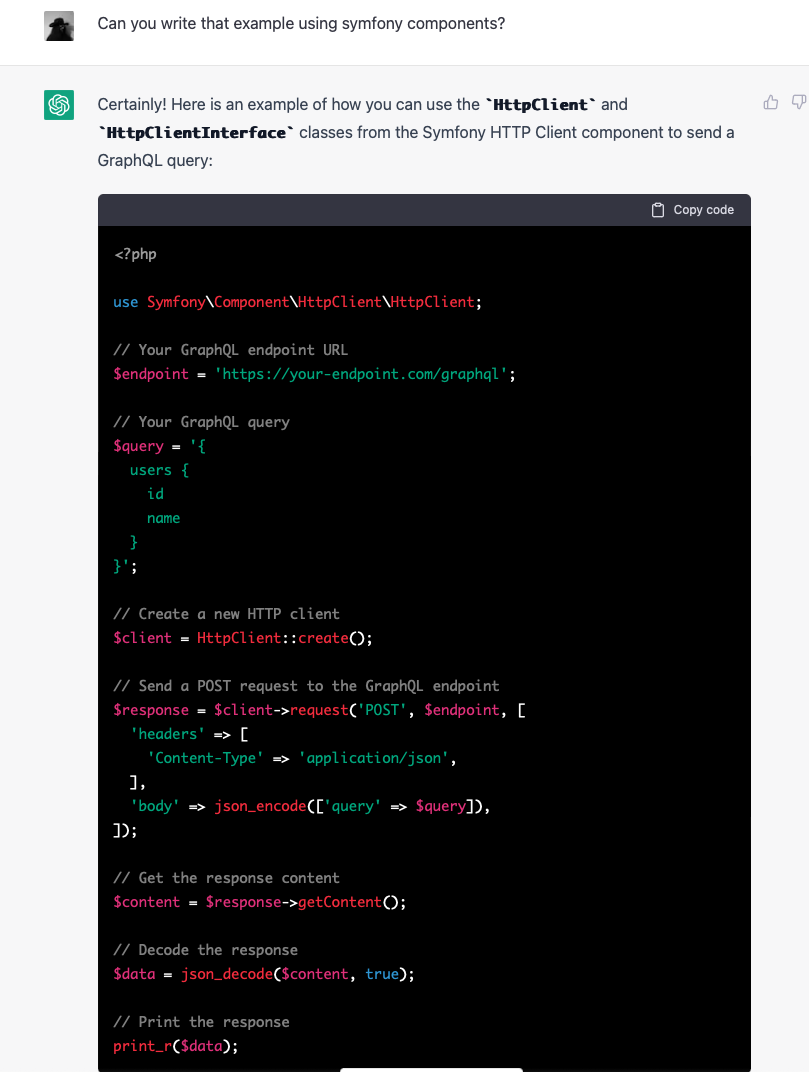Click the comment 'Decode the response'
Image resolution: width=809 pixels, height=1072 pixels.
click(205, 950)
